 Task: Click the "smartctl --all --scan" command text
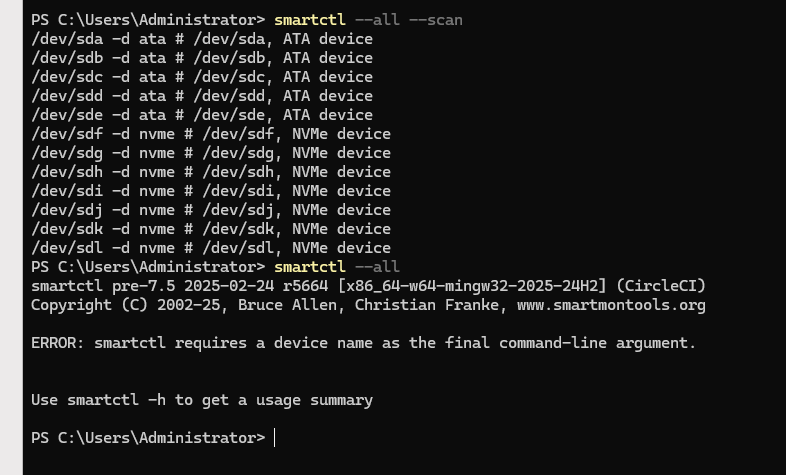368,20
